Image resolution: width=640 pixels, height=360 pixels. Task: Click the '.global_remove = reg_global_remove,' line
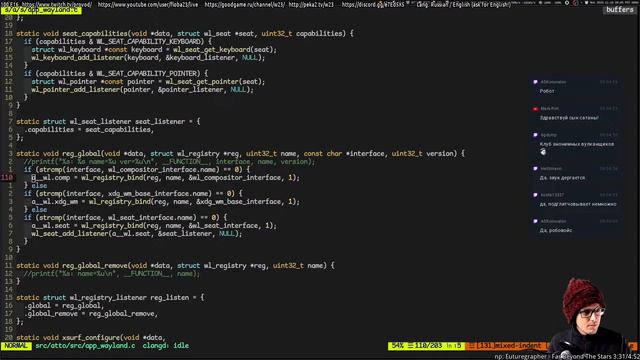pyautogui.click(x=91, y=313)
